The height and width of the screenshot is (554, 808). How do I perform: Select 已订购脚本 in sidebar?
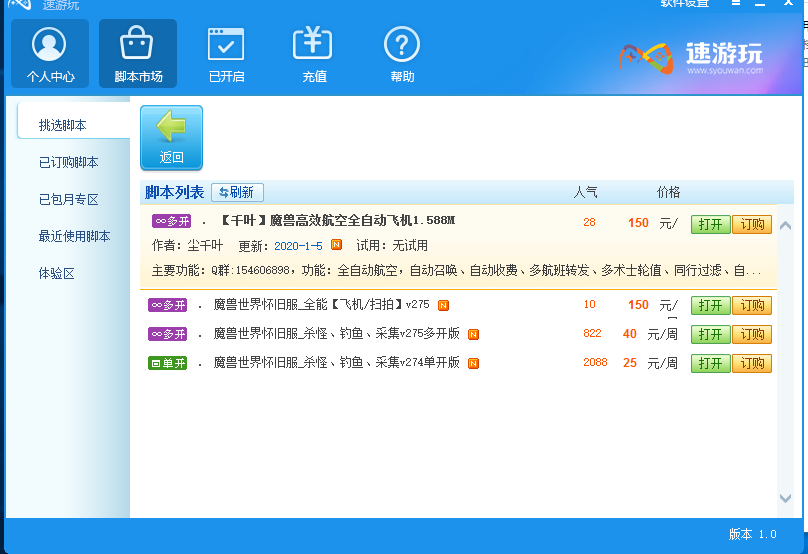tap(69, 162)
